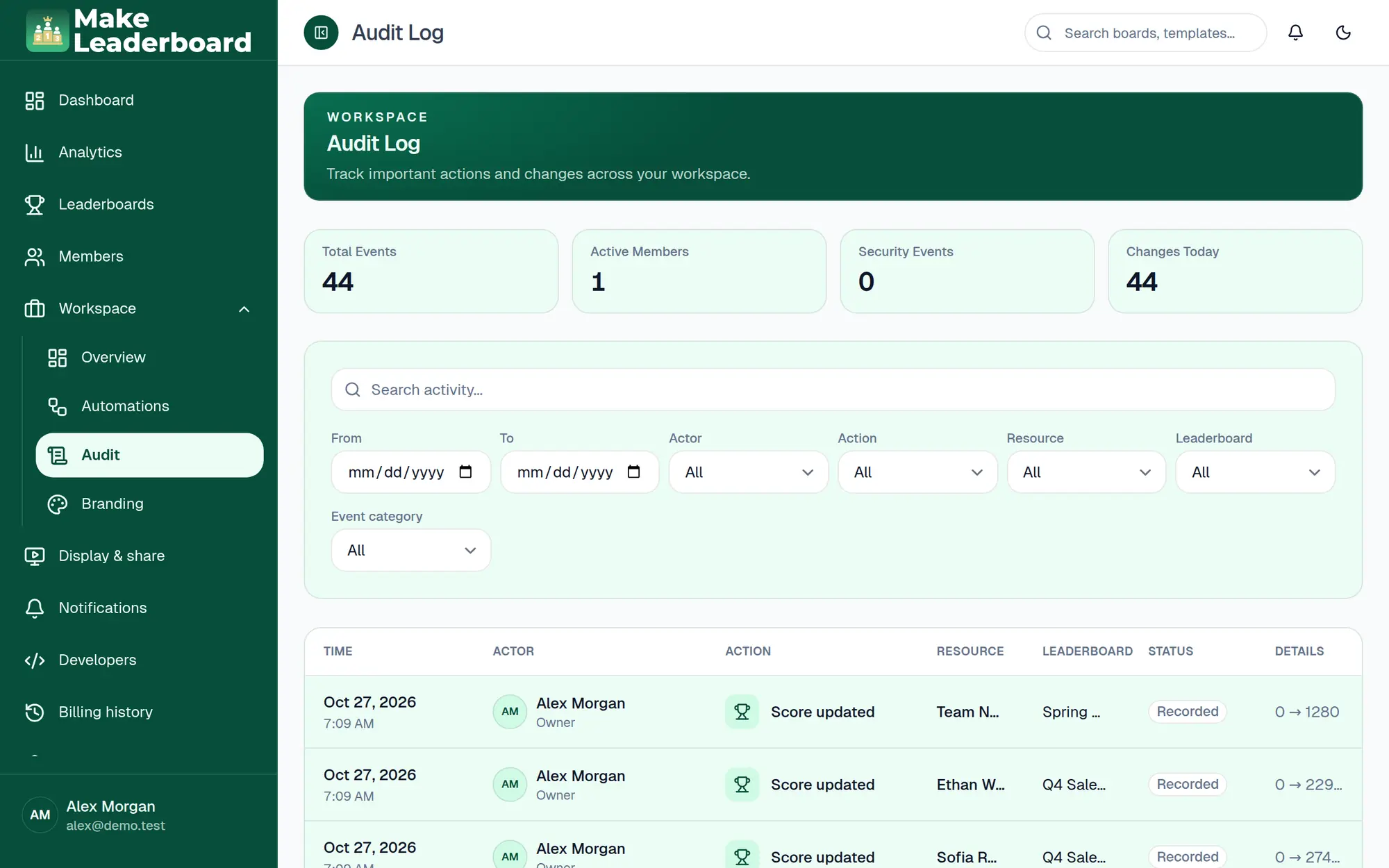Click the Total Events card
Image resolution: width=1389 pixels, height=868 pixels.
click(431, 272)
